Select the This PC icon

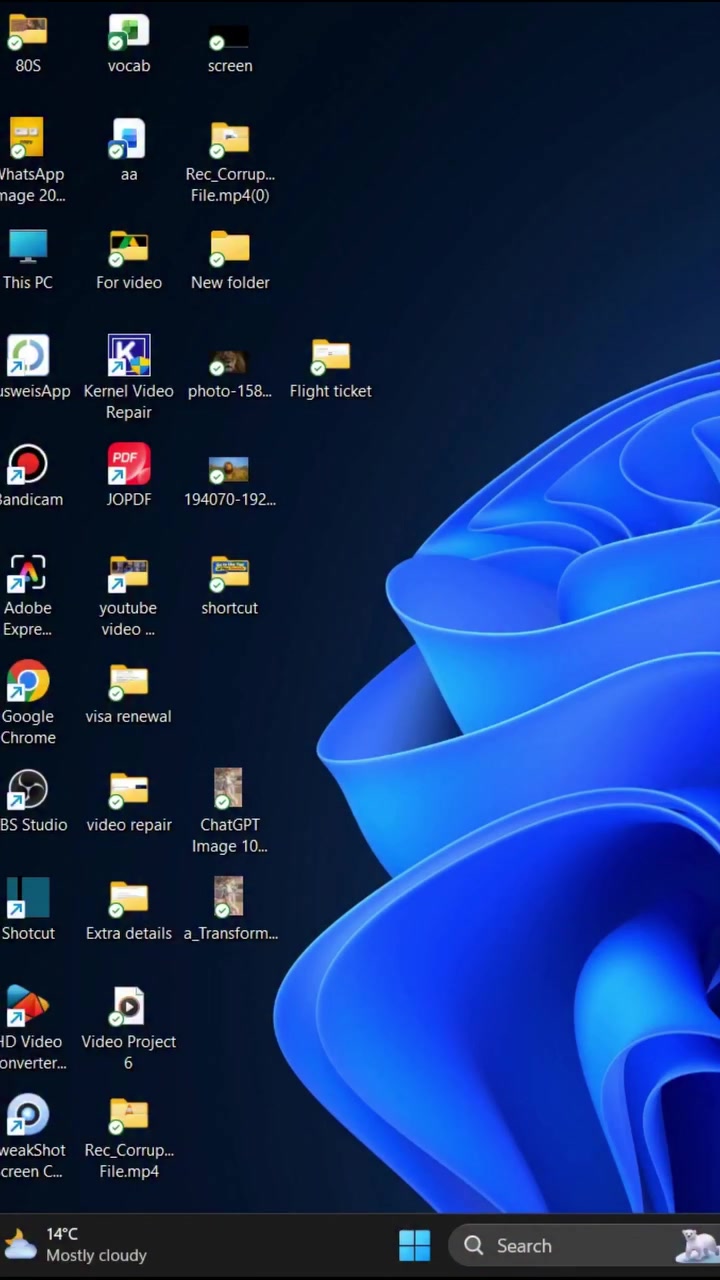point(27,247)
